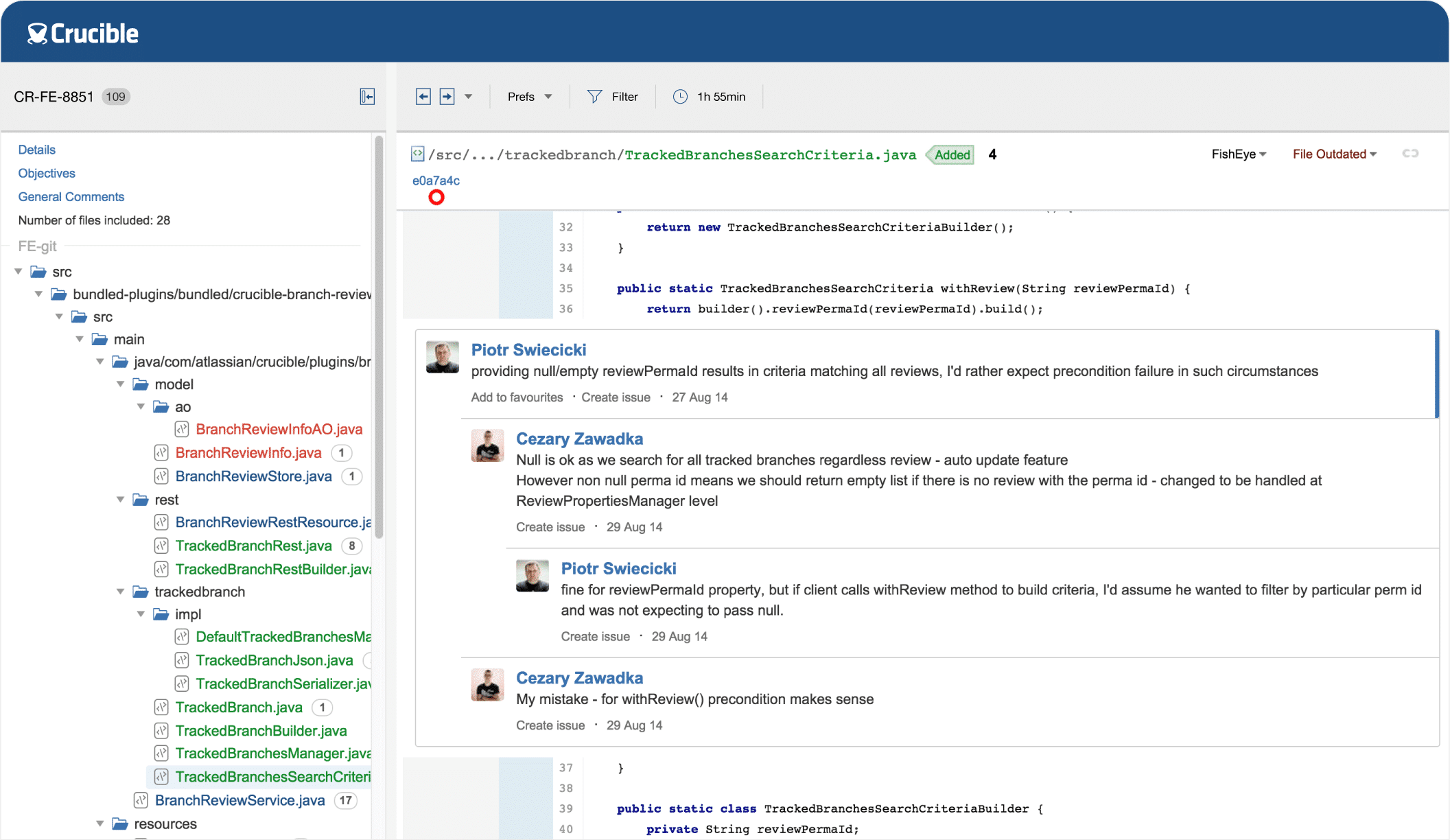
Task: Click the left navigation arrow icon
Action: [x=423, y=96]
